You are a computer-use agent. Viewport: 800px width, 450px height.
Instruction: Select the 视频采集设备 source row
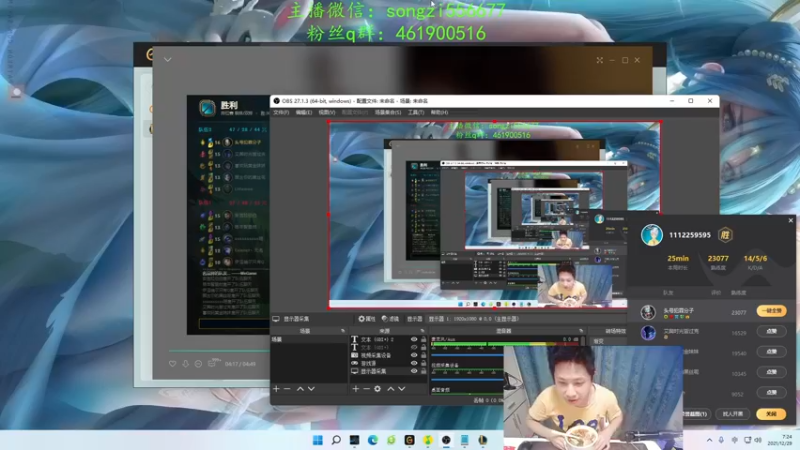388,355
